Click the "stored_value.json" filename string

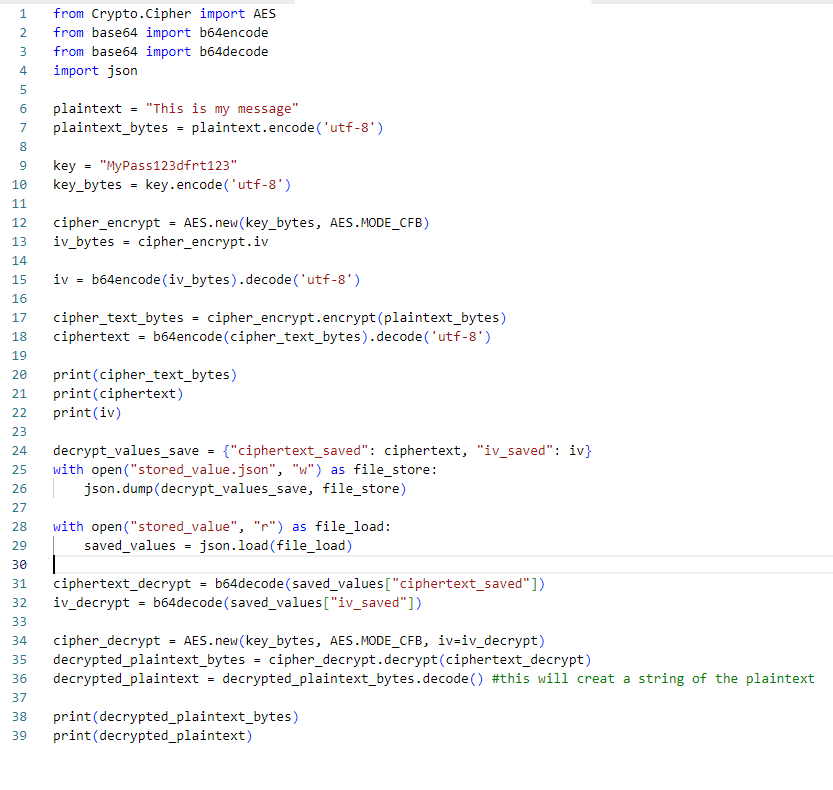tap(203, 470)
